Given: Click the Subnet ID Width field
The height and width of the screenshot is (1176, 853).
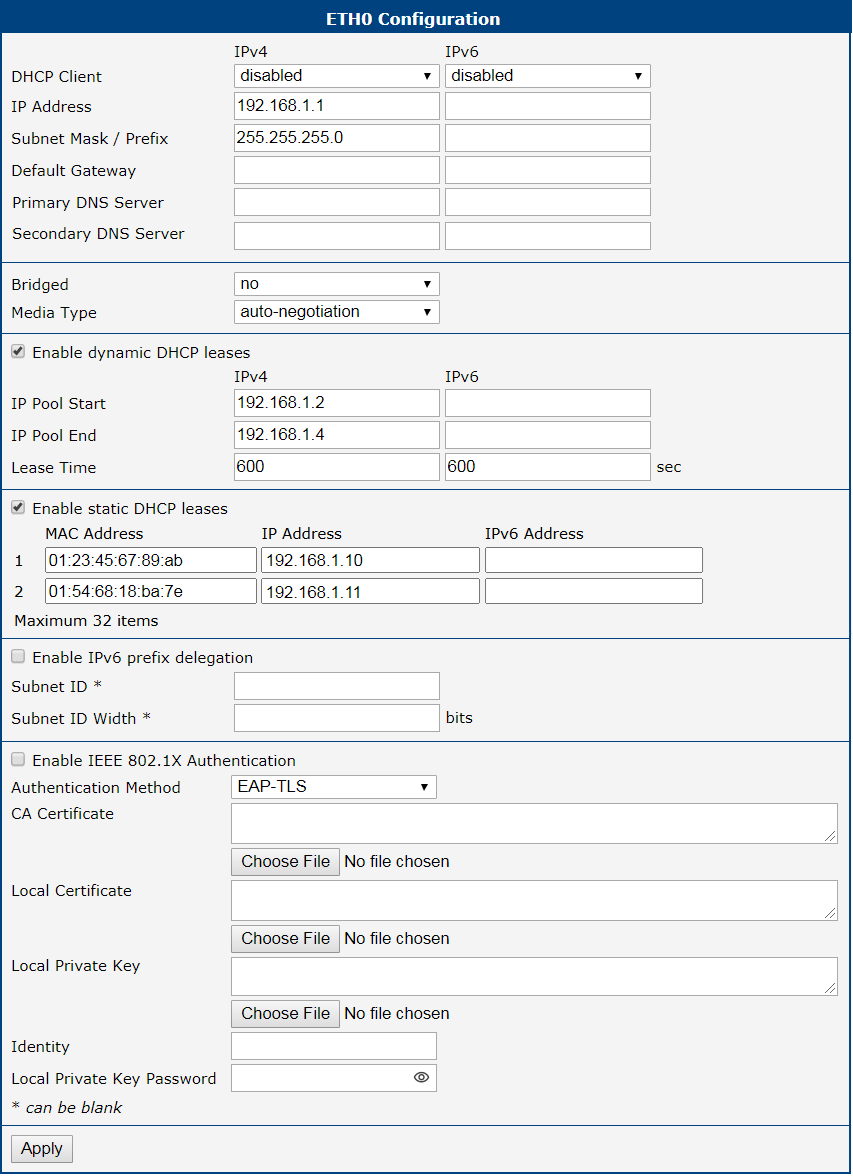Looking at the screenshot, I should (337, 718).
